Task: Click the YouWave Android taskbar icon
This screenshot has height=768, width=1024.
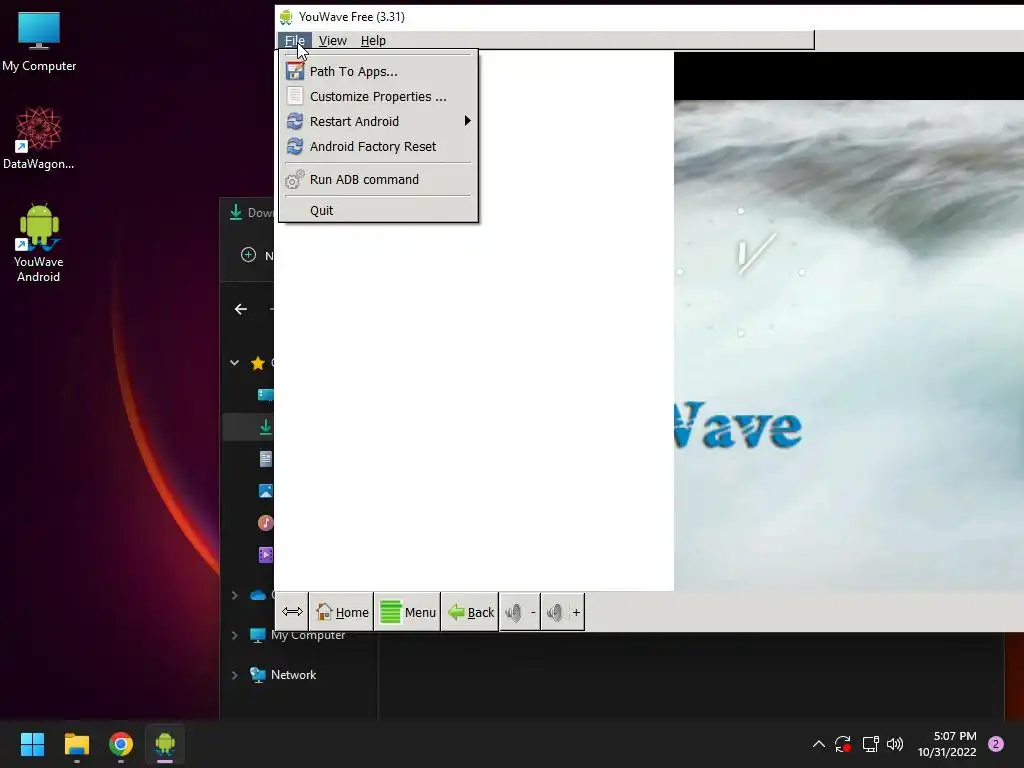Action: point(165,744)
